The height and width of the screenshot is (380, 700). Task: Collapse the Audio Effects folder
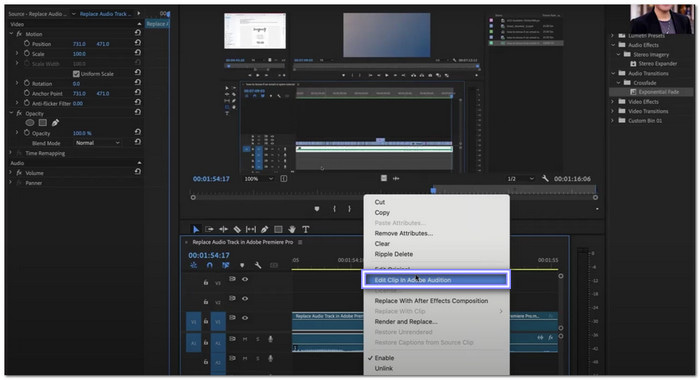click(613, 45)
